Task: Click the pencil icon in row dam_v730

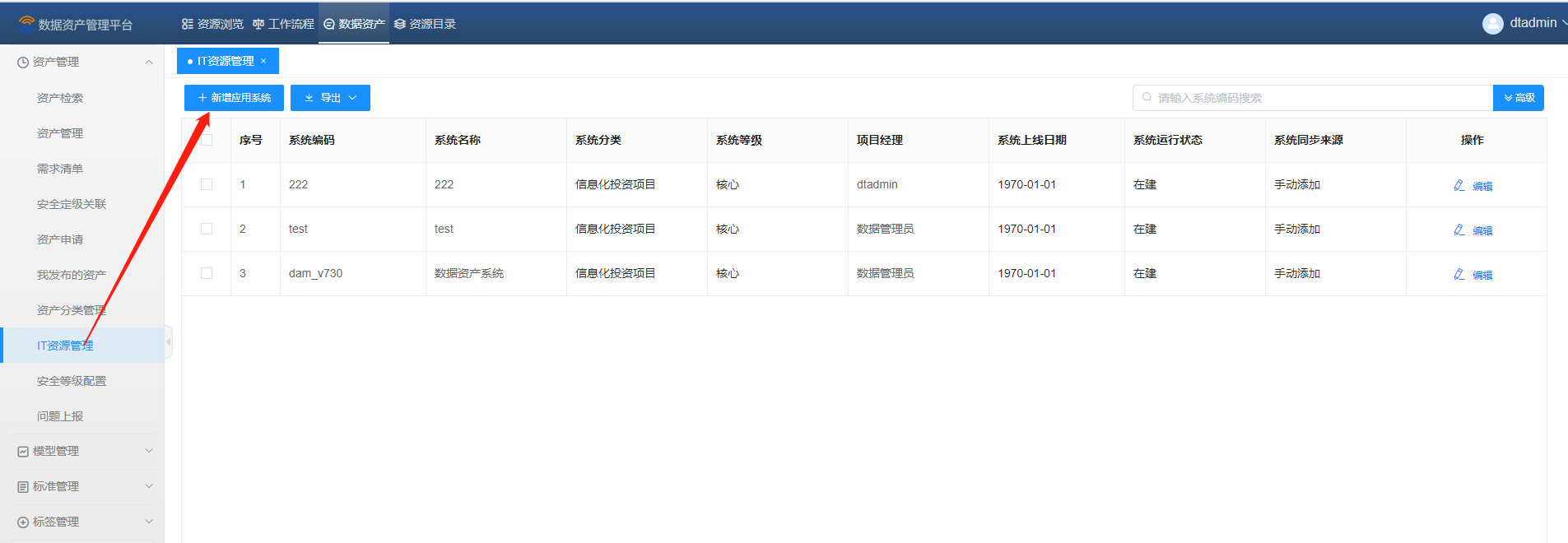Action: tap(1459, 274)
